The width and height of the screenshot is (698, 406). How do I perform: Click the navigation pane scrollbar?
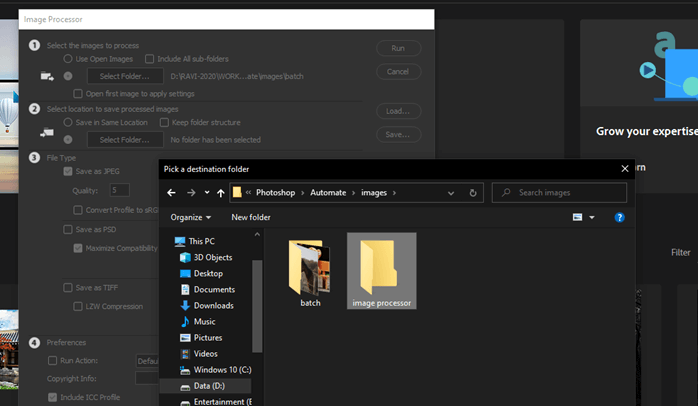click(x=257, y=306)
